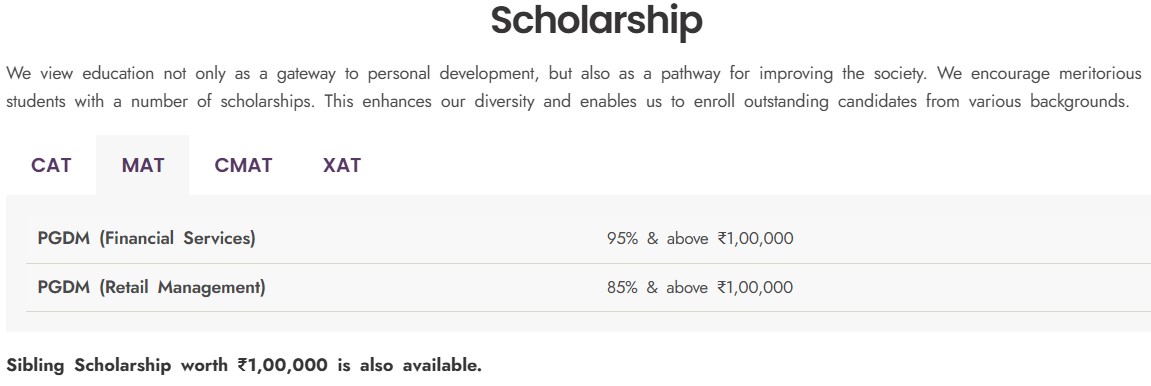This screenshot has width=1151, height=386.
Task: Click the ₹1,00,000 amount in Sibling Scholarship line
Action: point(283,365)
